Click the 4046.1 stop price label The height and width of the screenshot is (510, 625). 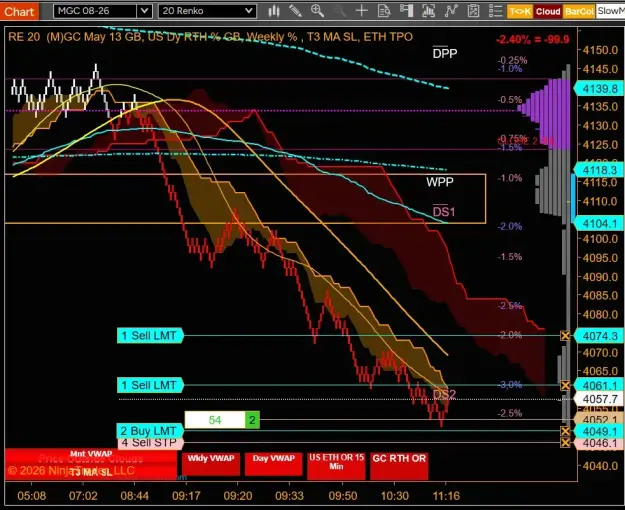599,443
